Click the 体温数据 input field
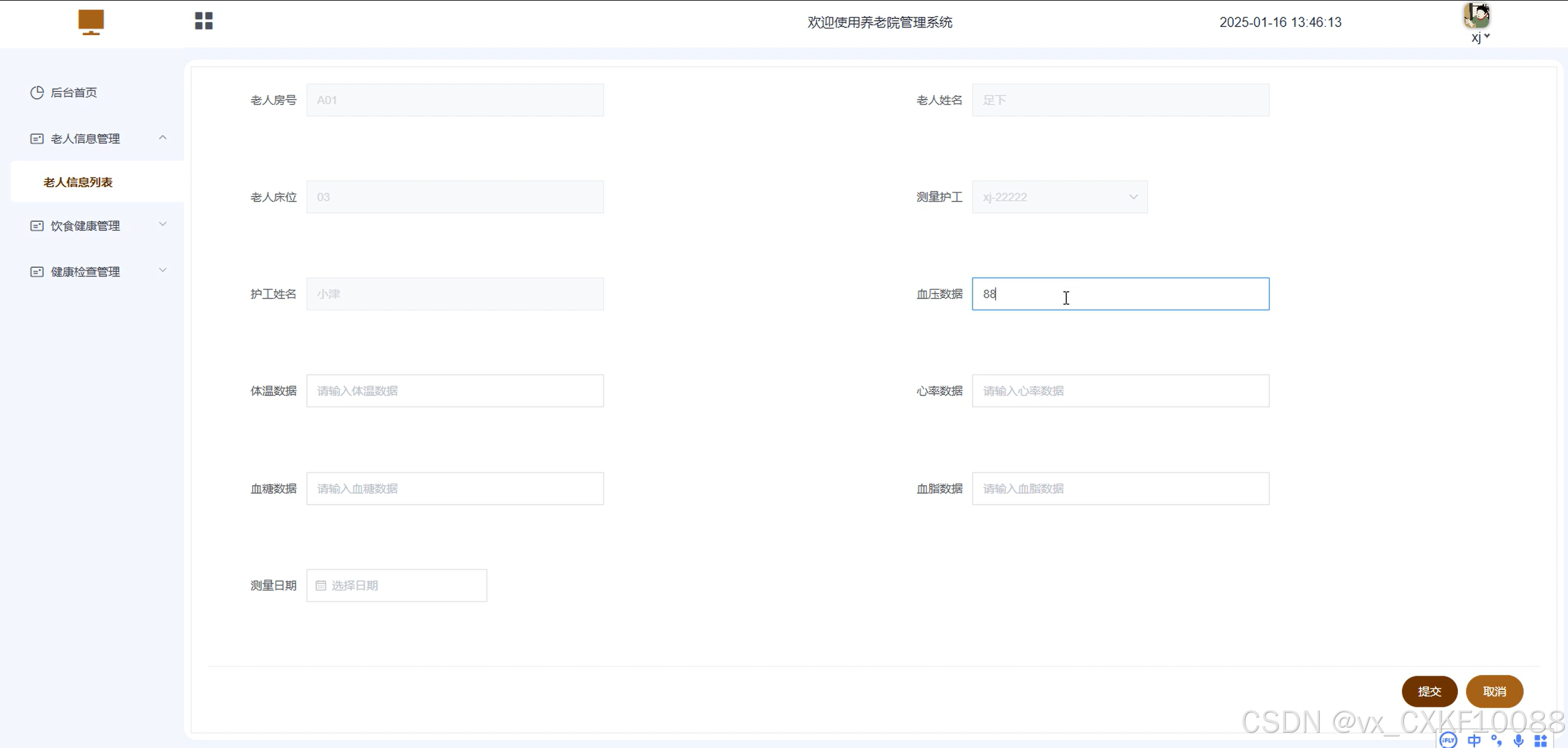 click(x=455, y=391)
